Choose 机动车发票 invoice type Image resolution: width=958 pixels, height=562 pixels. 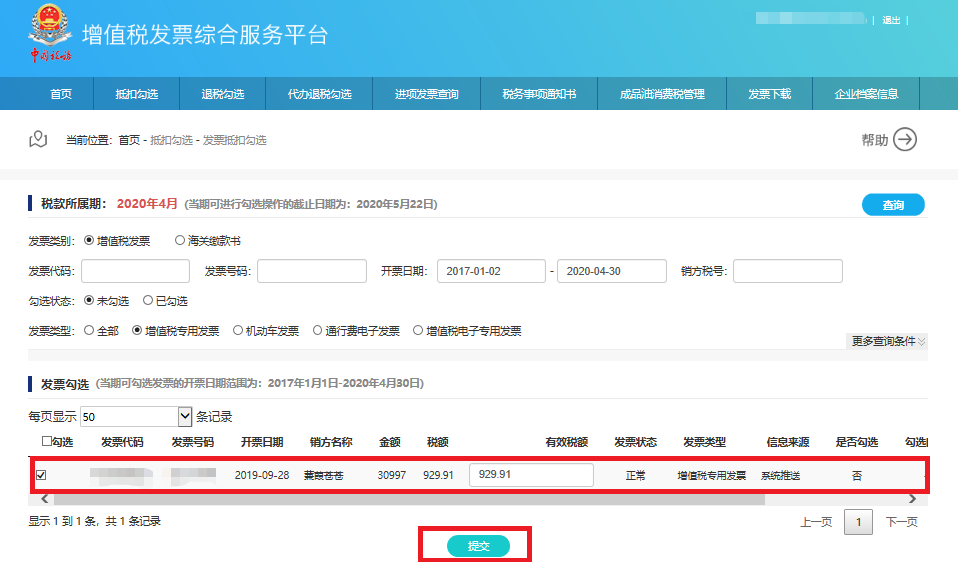pos(238,331)
